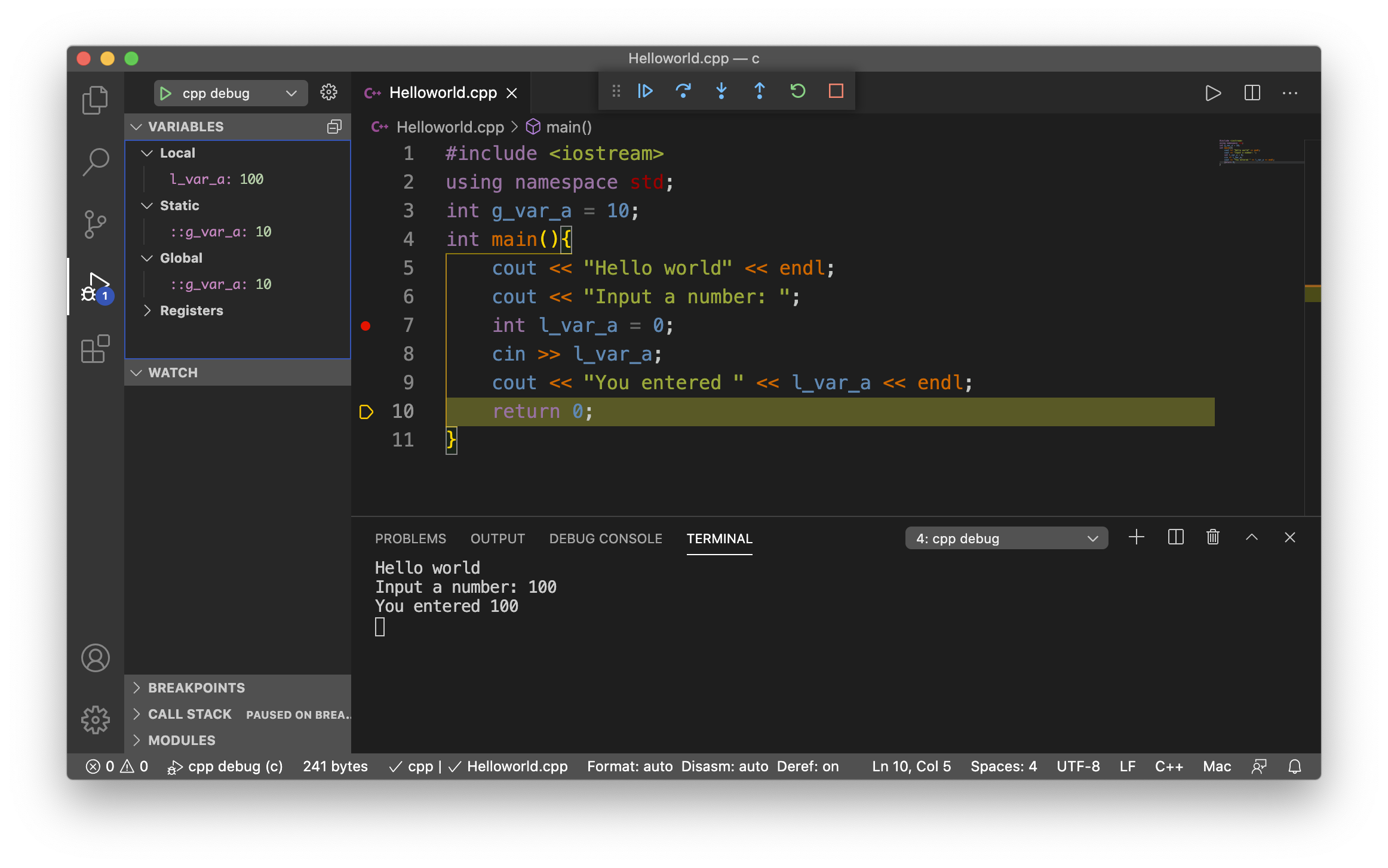Click the split terminal layout button
This screenshot has width=1388, height=868.
pos(1176,538)
